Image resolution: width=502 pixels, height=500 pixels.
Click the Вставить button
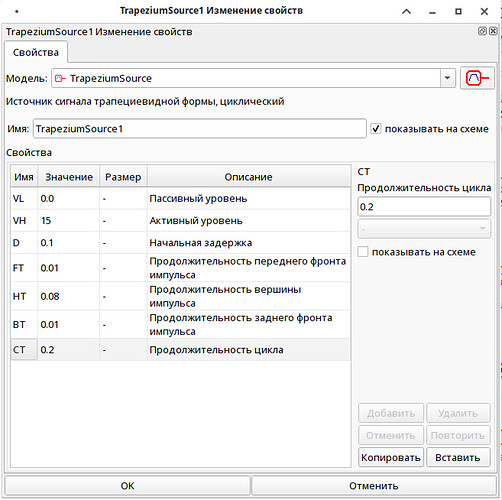458,457
